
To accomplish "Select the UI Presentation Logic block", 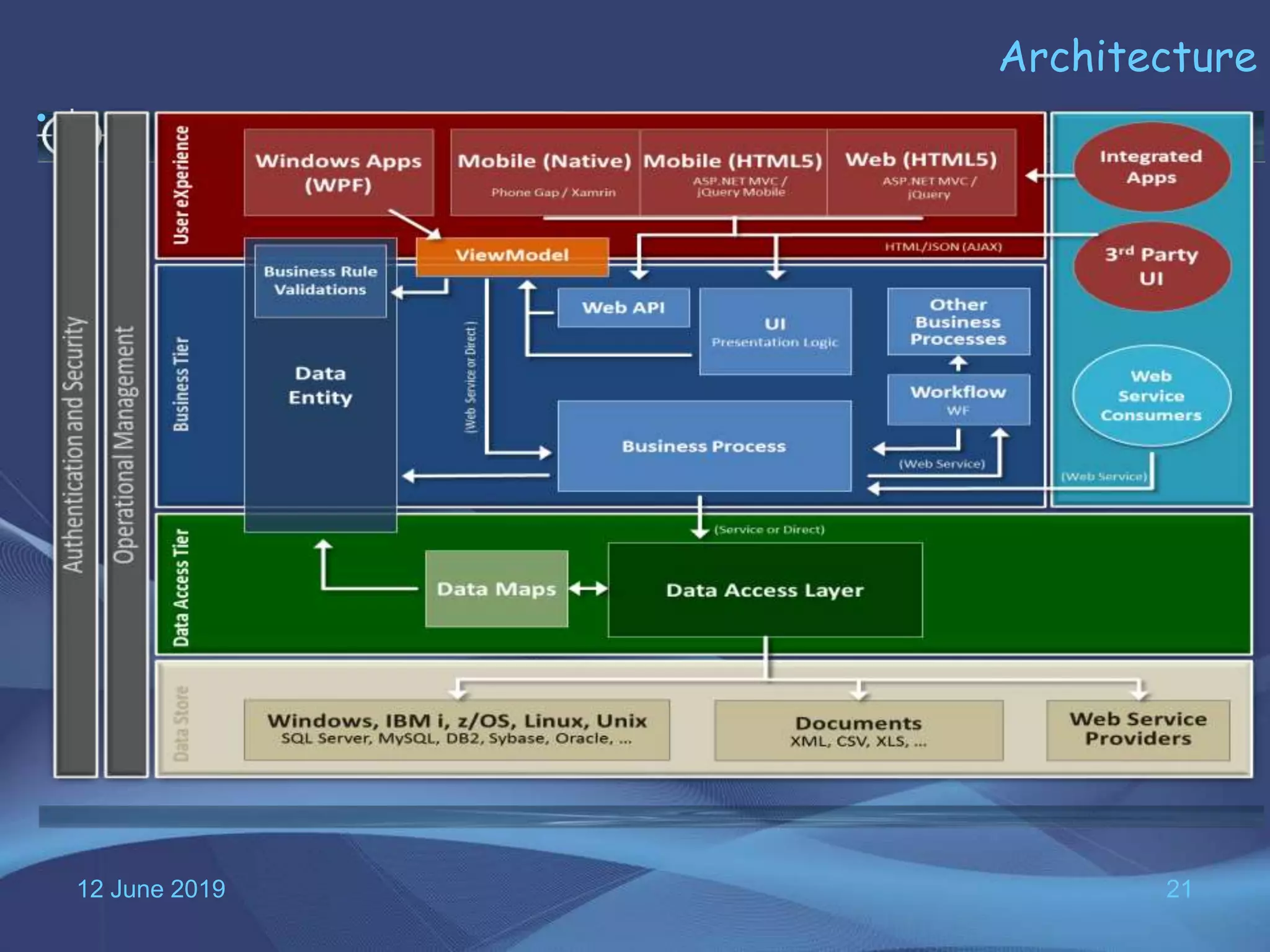I will 775,332.
